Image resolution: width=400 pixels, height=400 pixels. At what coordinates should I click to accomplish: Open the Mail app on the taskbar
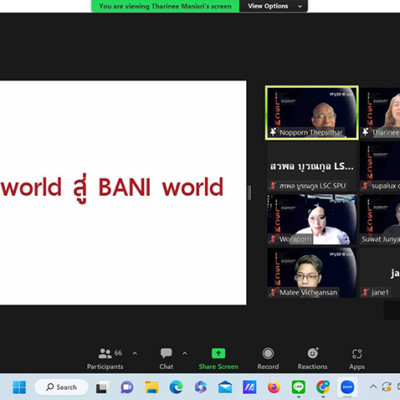[225, 387]
